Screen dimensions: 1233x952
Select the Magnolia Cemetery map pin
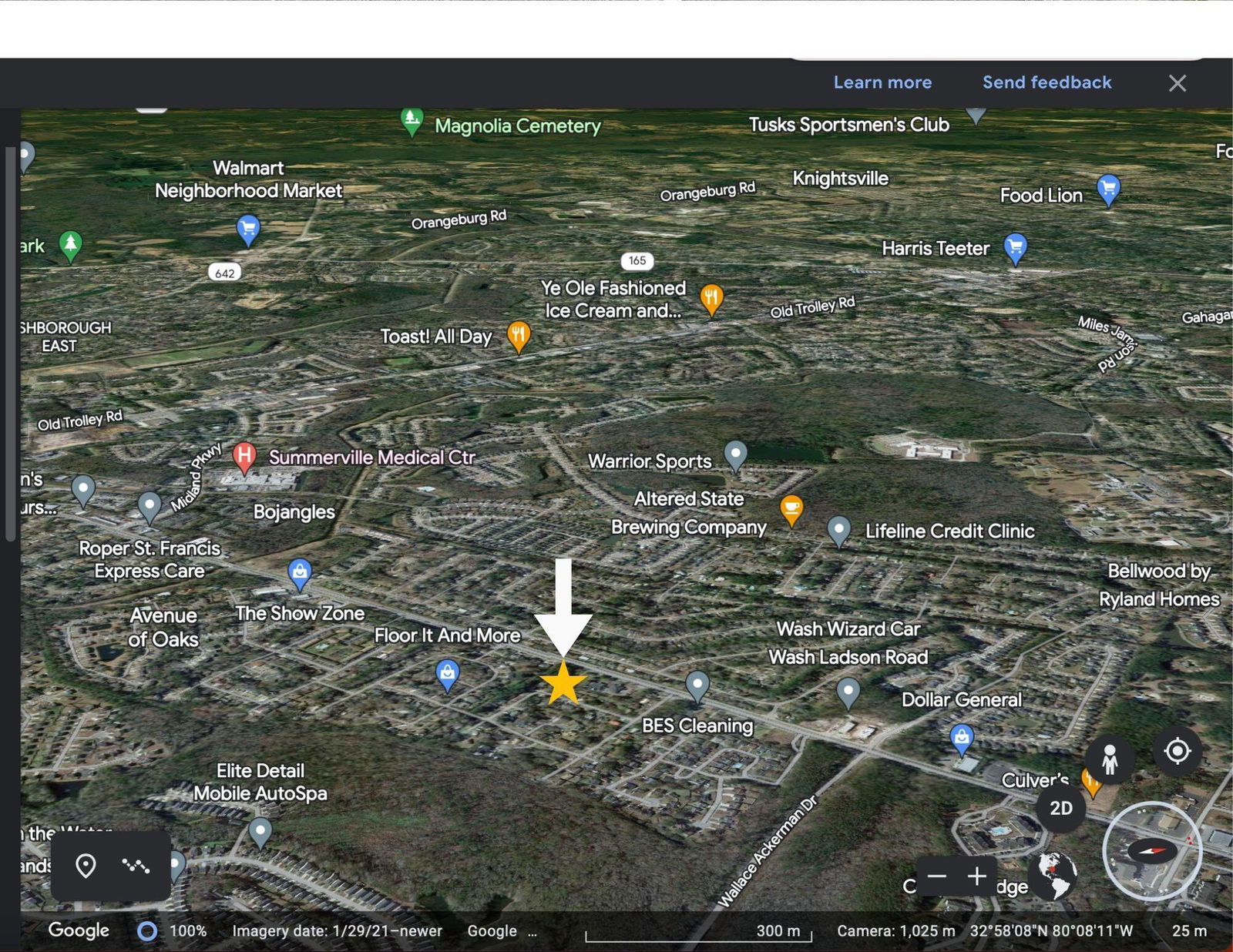tap(412, 122)
